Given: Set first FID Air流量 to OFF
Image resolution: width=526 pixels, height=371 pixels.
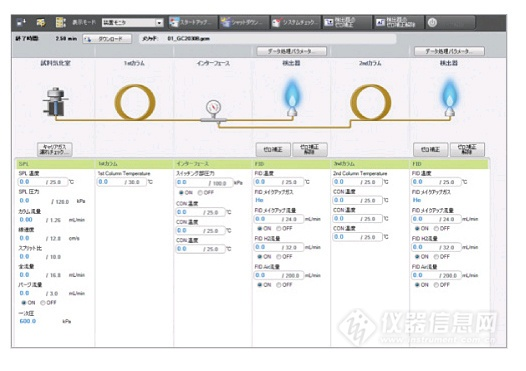Looking at the screenshot, I should pos(279,285).
